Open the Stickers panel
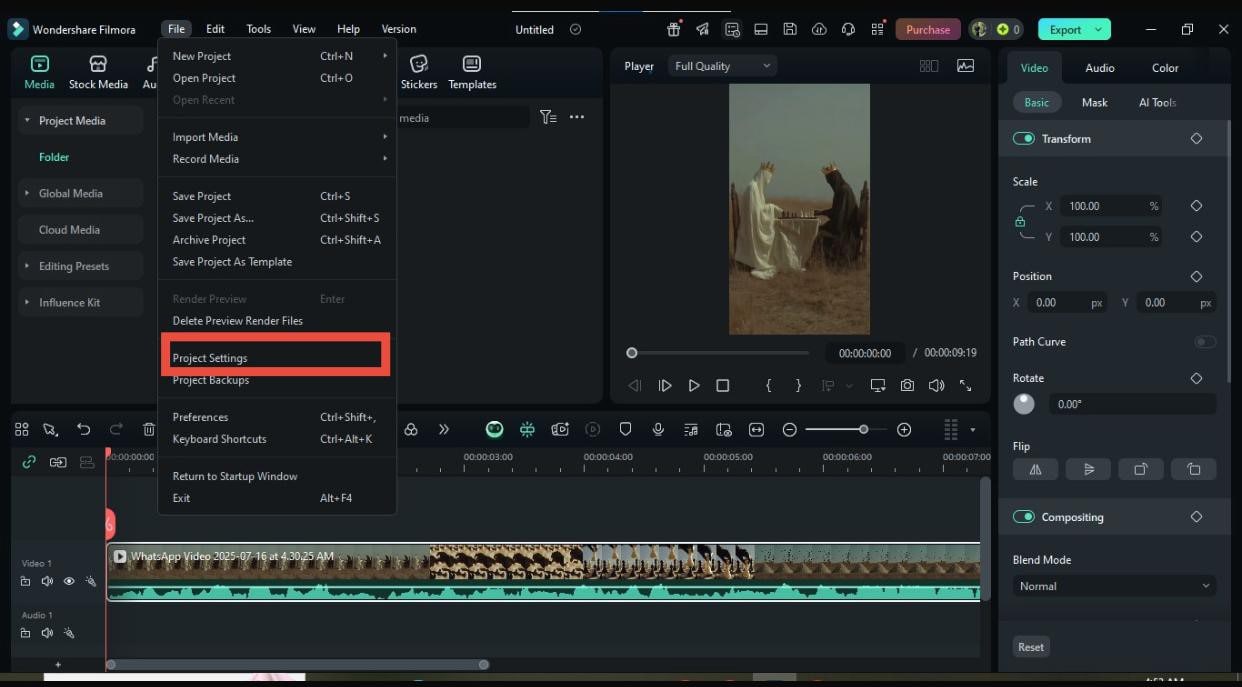The image size is (1242, 687). 419,72
